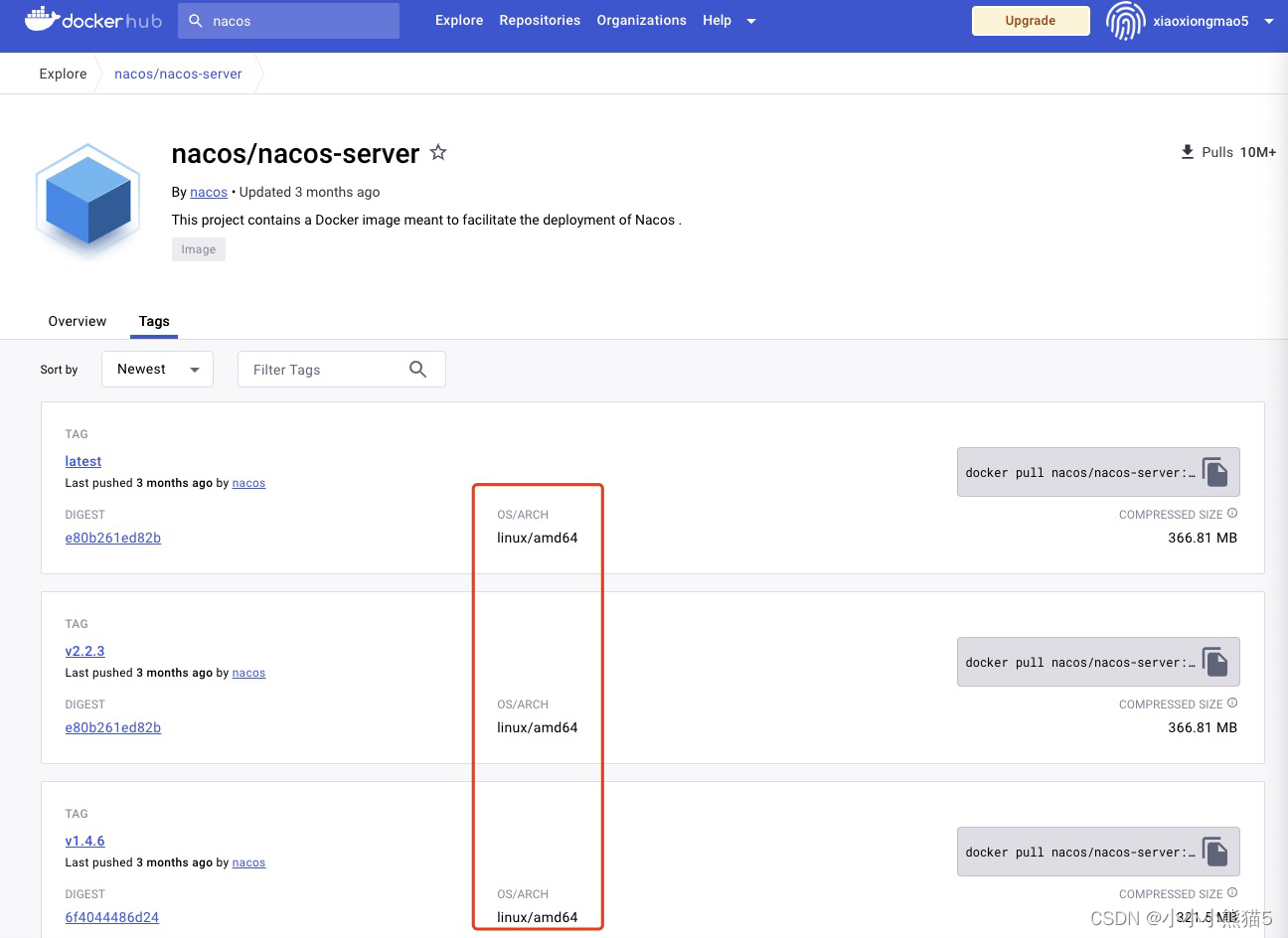This screenshot has height=938, width=1288.
Task: Click the fingerprint avatar icon
Action: coord(1125,20)
